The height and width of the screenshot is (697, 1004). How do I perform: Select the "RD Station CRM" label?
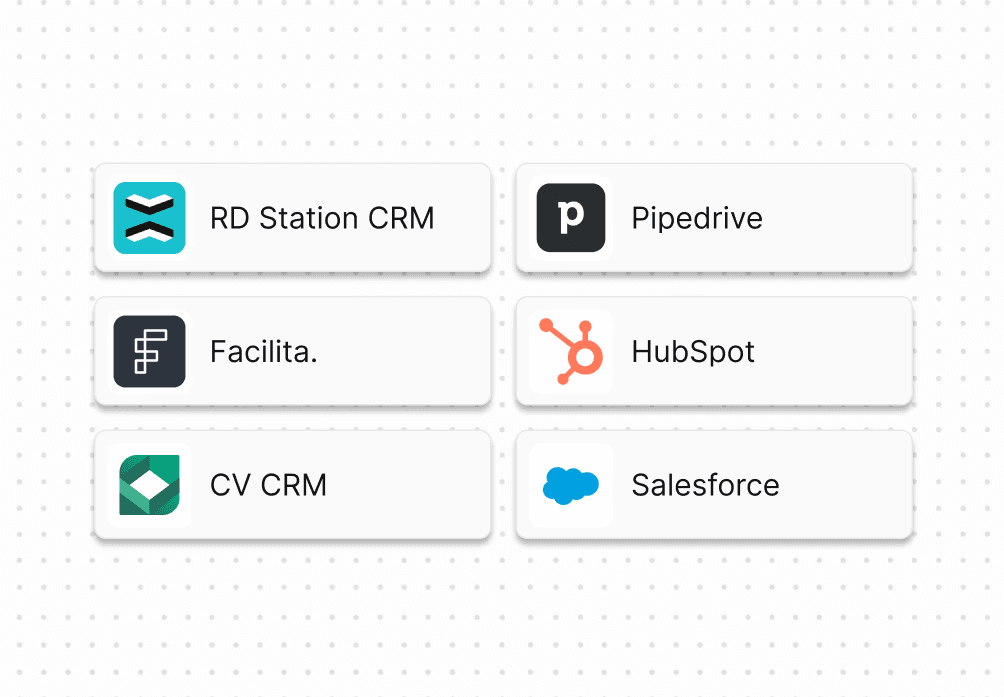point(322,218)
